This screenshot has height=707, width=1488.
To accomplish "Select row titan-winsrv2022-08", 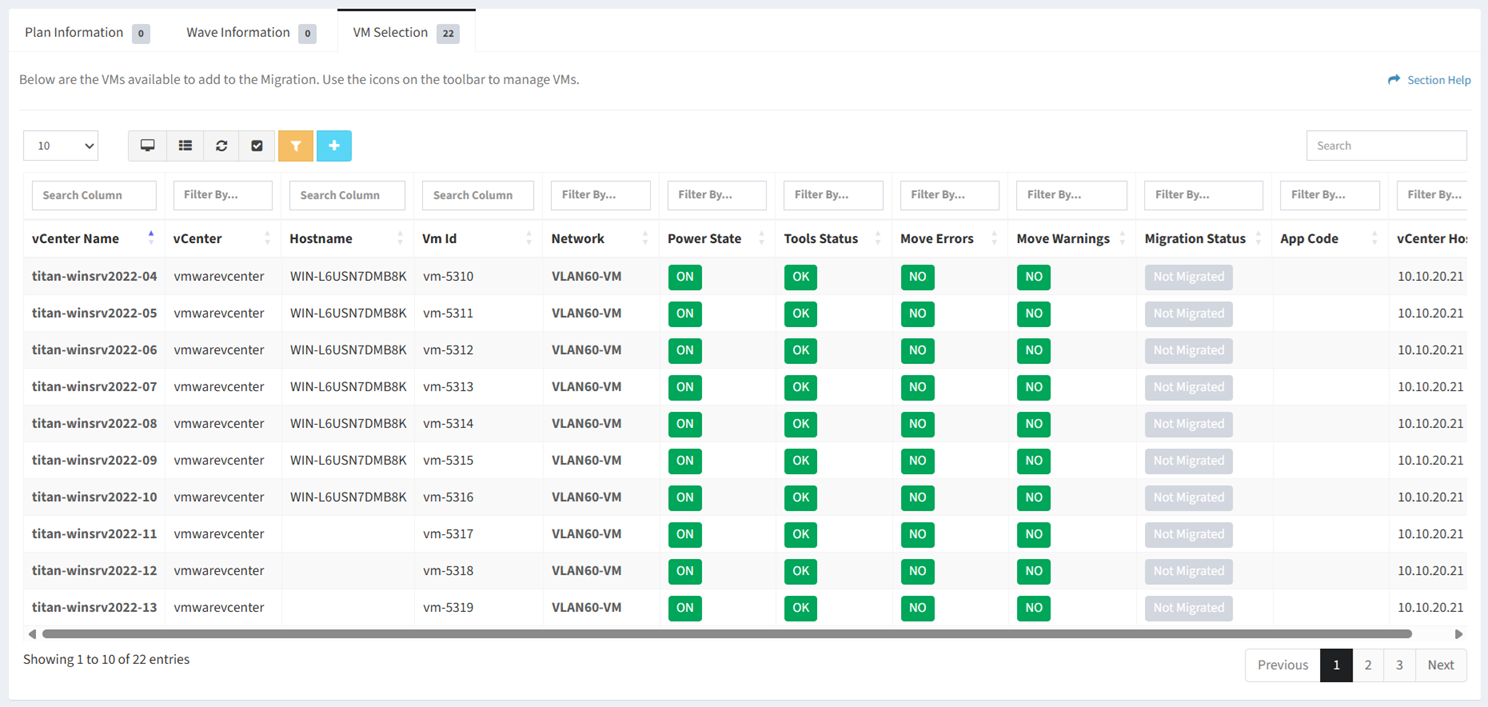I will pyautogui.click(x=745, y=424).
